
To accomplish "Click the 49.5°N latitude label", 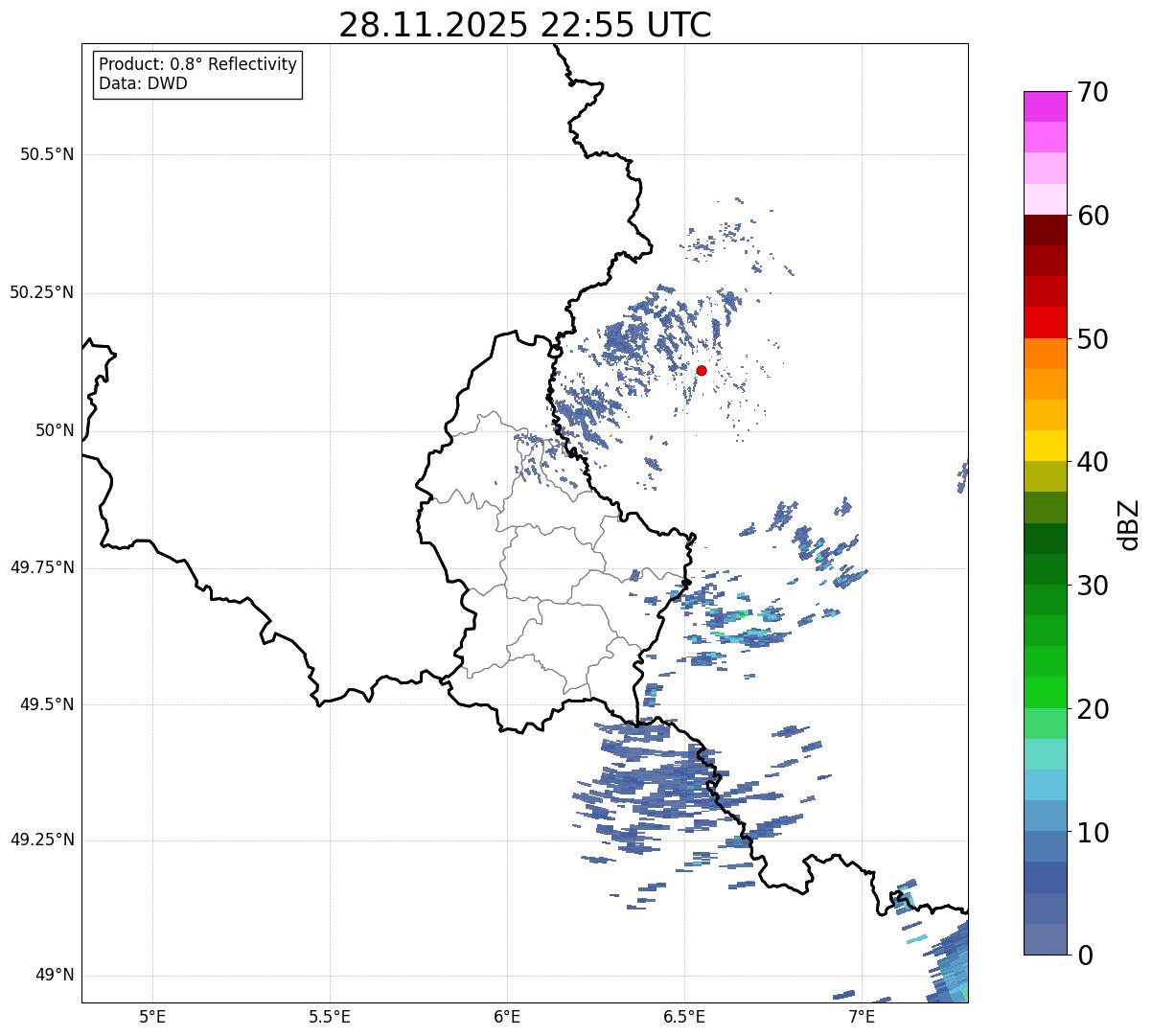I will 47,704.
